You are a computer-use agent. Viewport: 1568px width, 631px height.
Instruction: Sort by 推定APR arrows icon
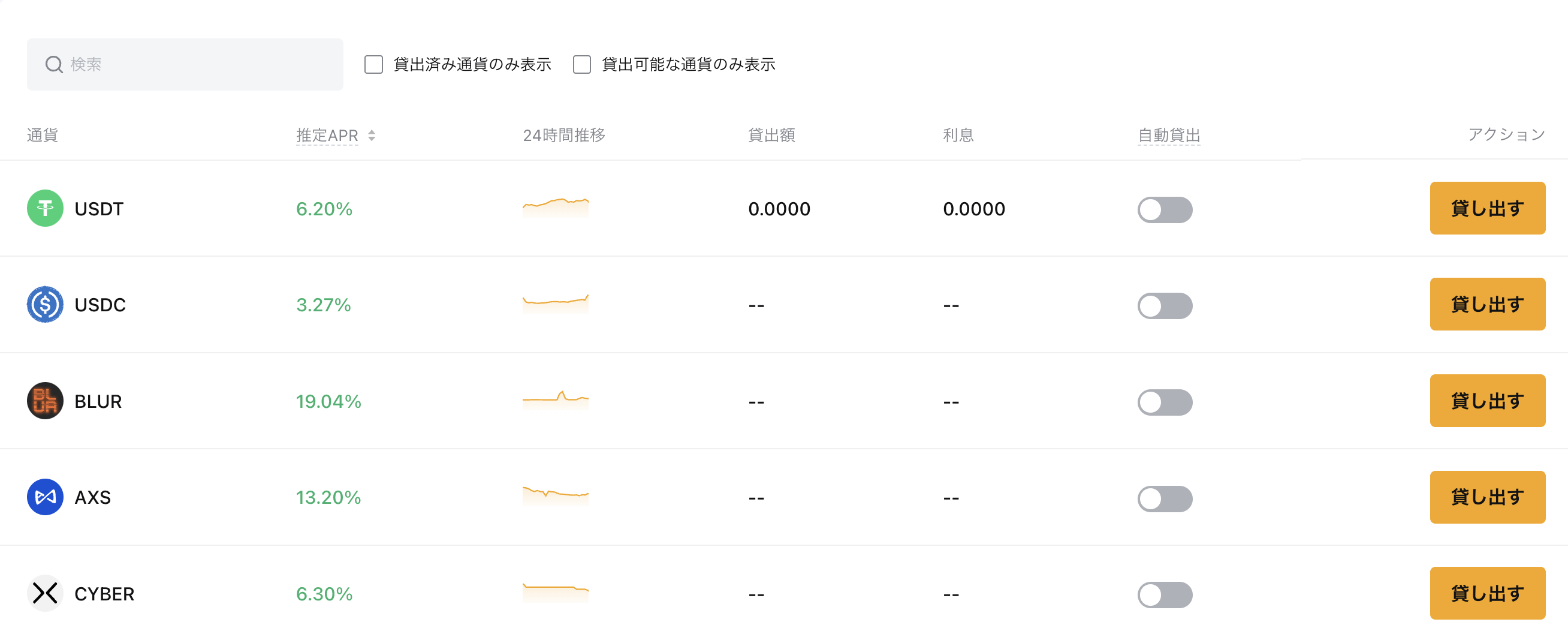coord(372,136)
